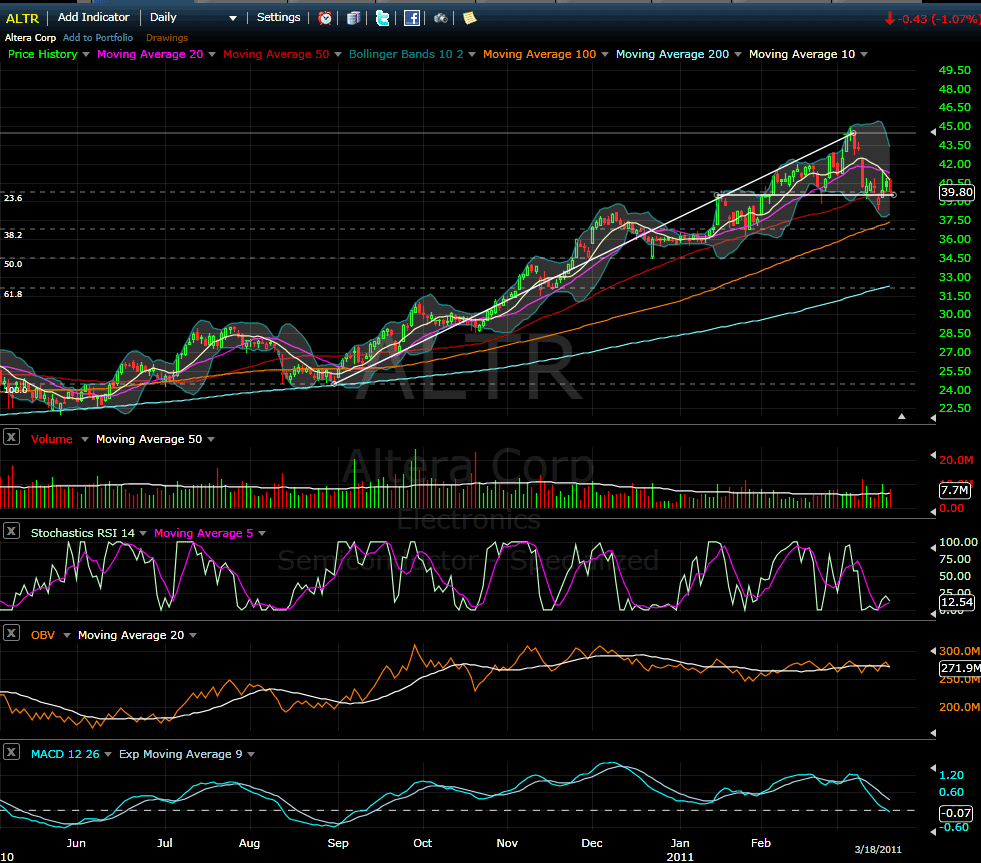Image resolution: width=981 pixels, height=863 pixels.
Task: Close the OBV panel with its X
Action: click(x=11, y=633)
